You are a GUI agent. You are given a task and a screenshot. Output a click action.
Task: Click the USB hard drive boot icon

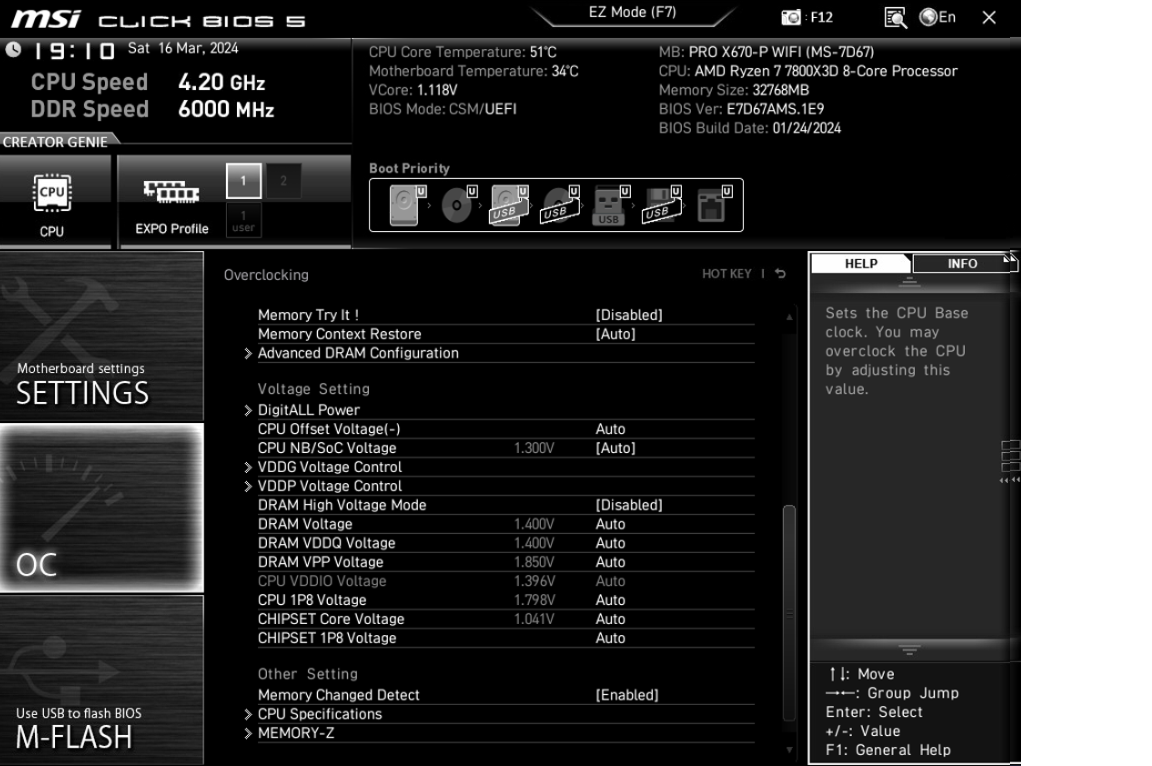point(509,205)
